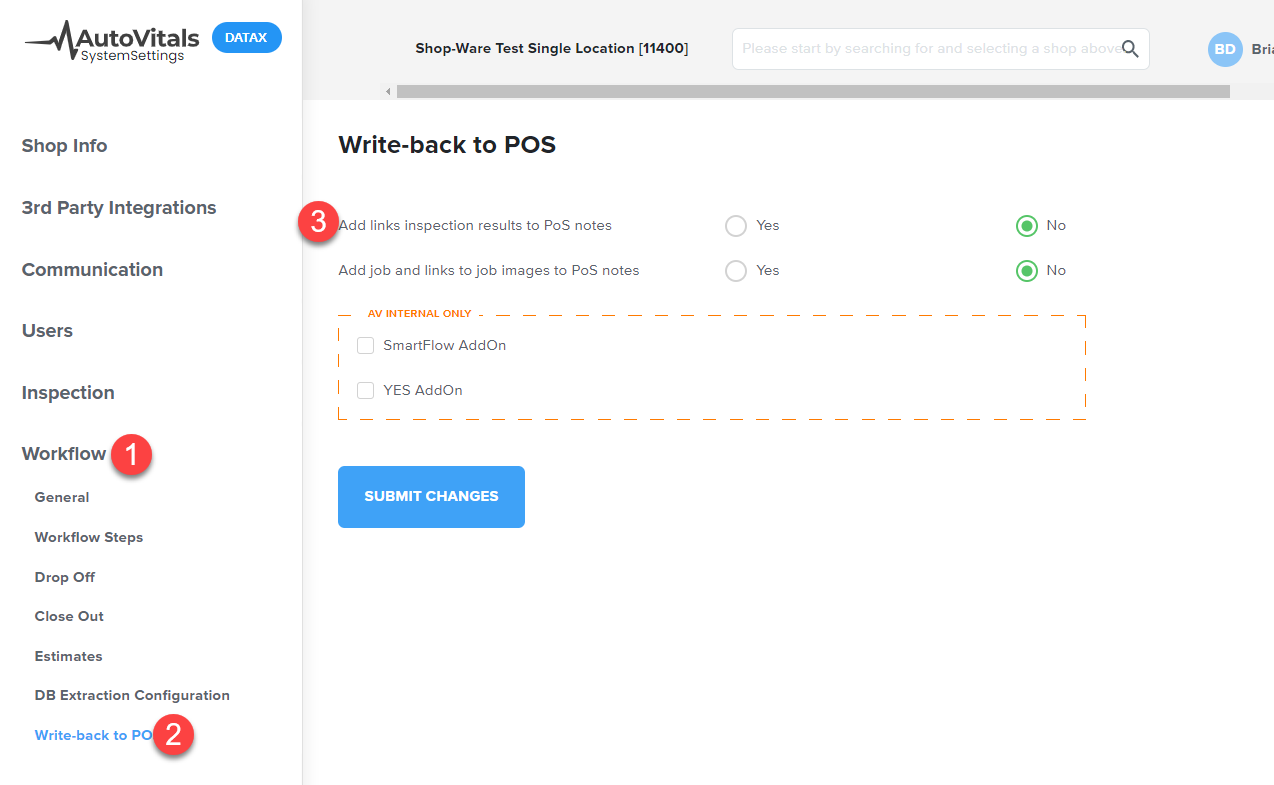Enable the YES AddOn checkbox
1274x785 pixels.
pos(366,391)
